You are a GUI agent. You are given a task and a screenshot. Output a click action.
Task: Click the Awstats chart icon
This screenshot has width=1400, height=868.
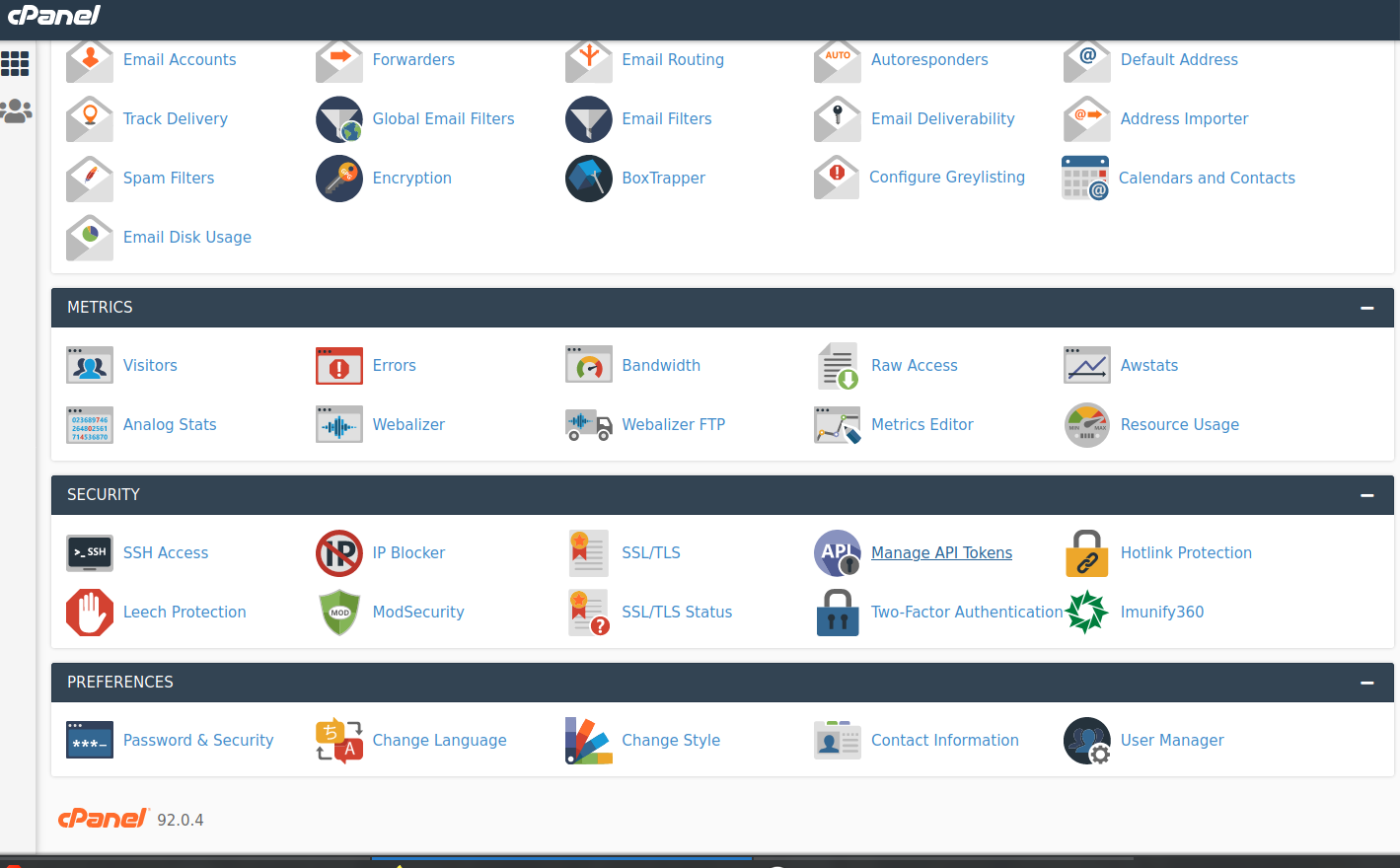click(1087, 365)
